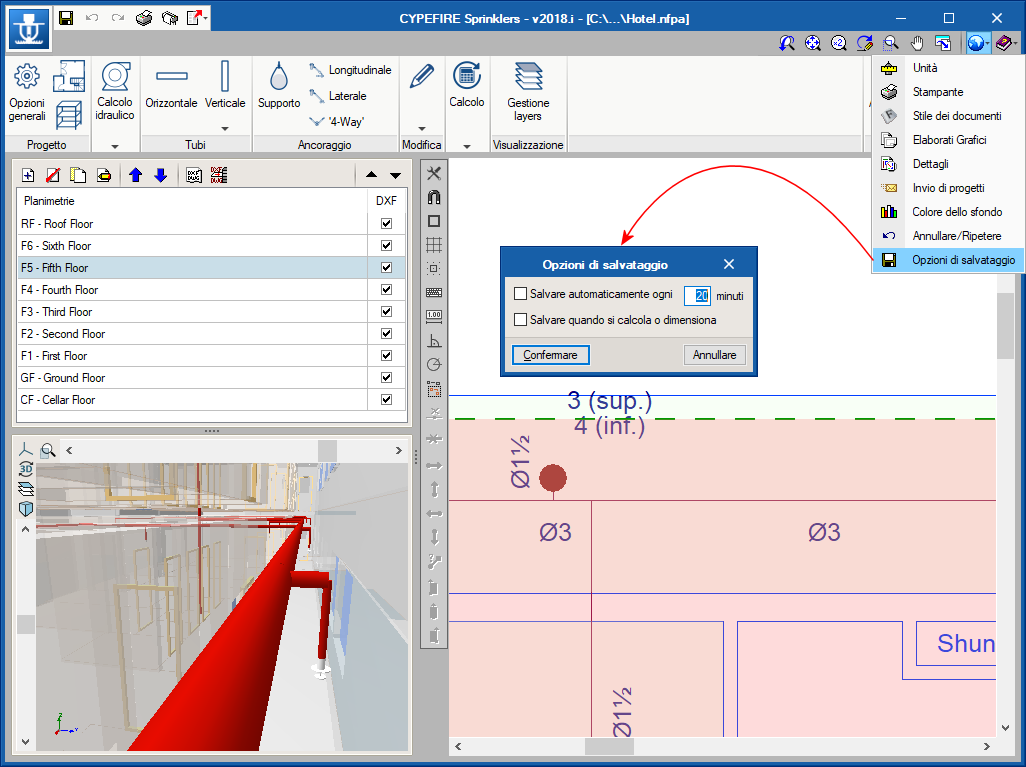Click Opzioni di salvataggio menu entry
Image resolution: width=1026 pixels, height=767 pixels.
click(947, 260)
